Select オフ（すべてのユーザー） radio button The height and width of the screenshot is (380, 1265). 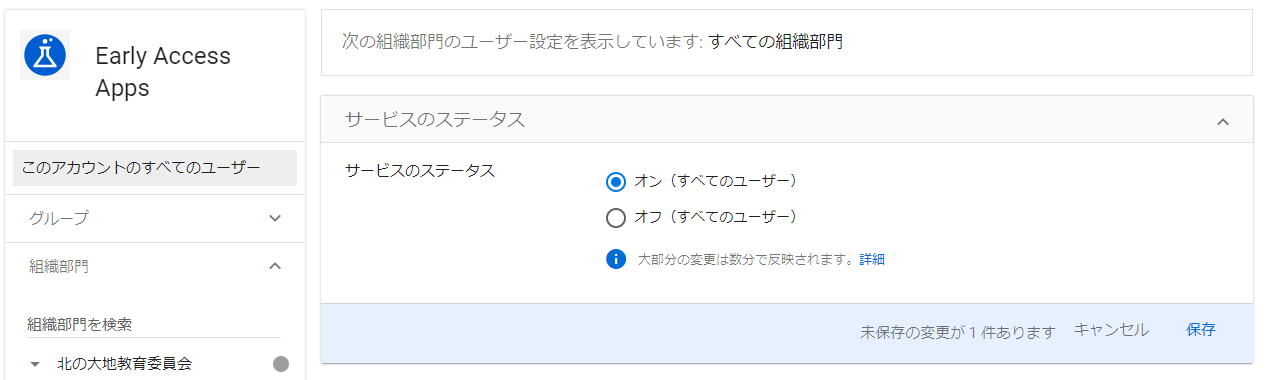tap(616, 217)
